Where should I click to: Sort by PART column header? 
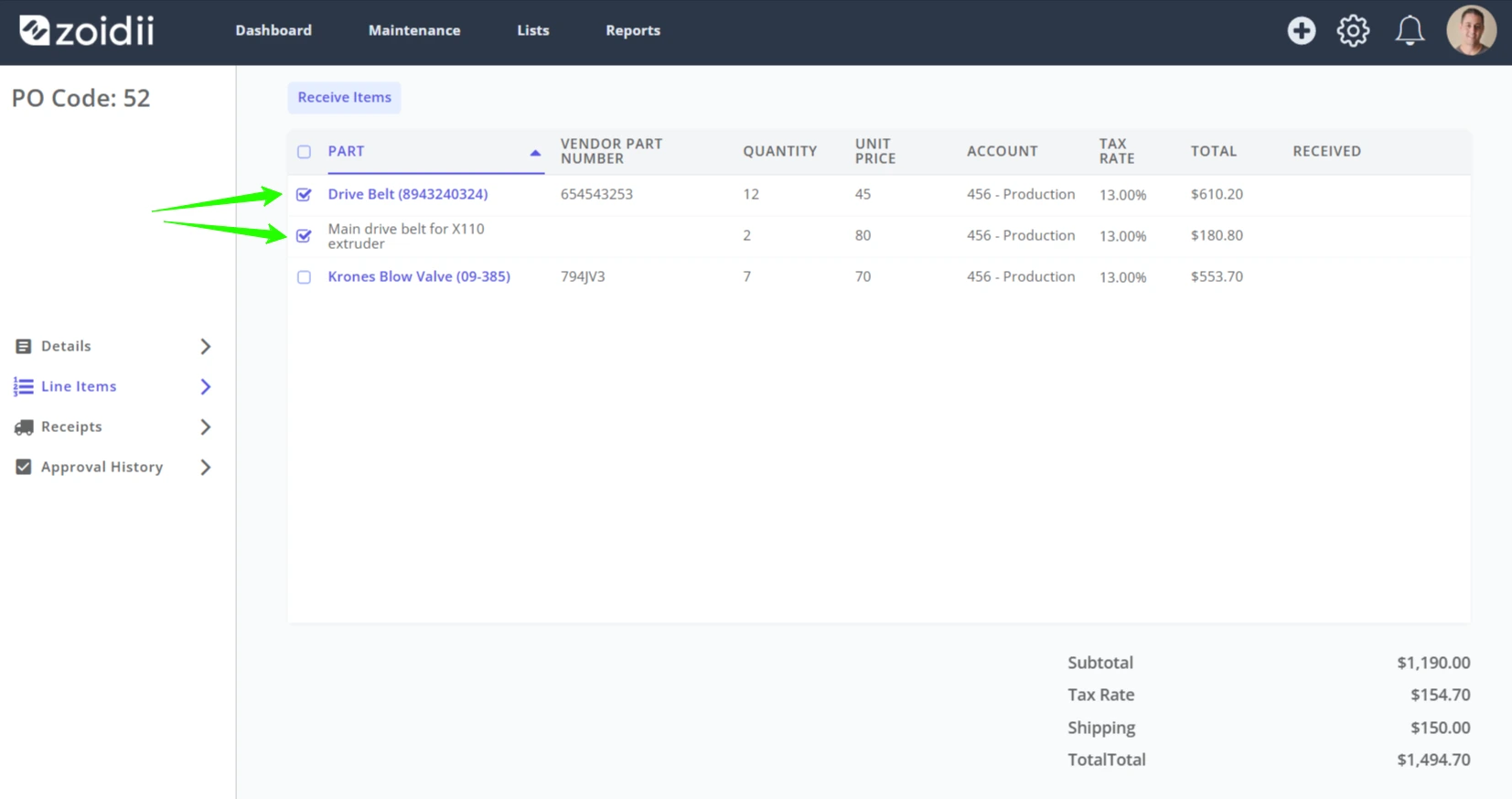click(346, 151)
